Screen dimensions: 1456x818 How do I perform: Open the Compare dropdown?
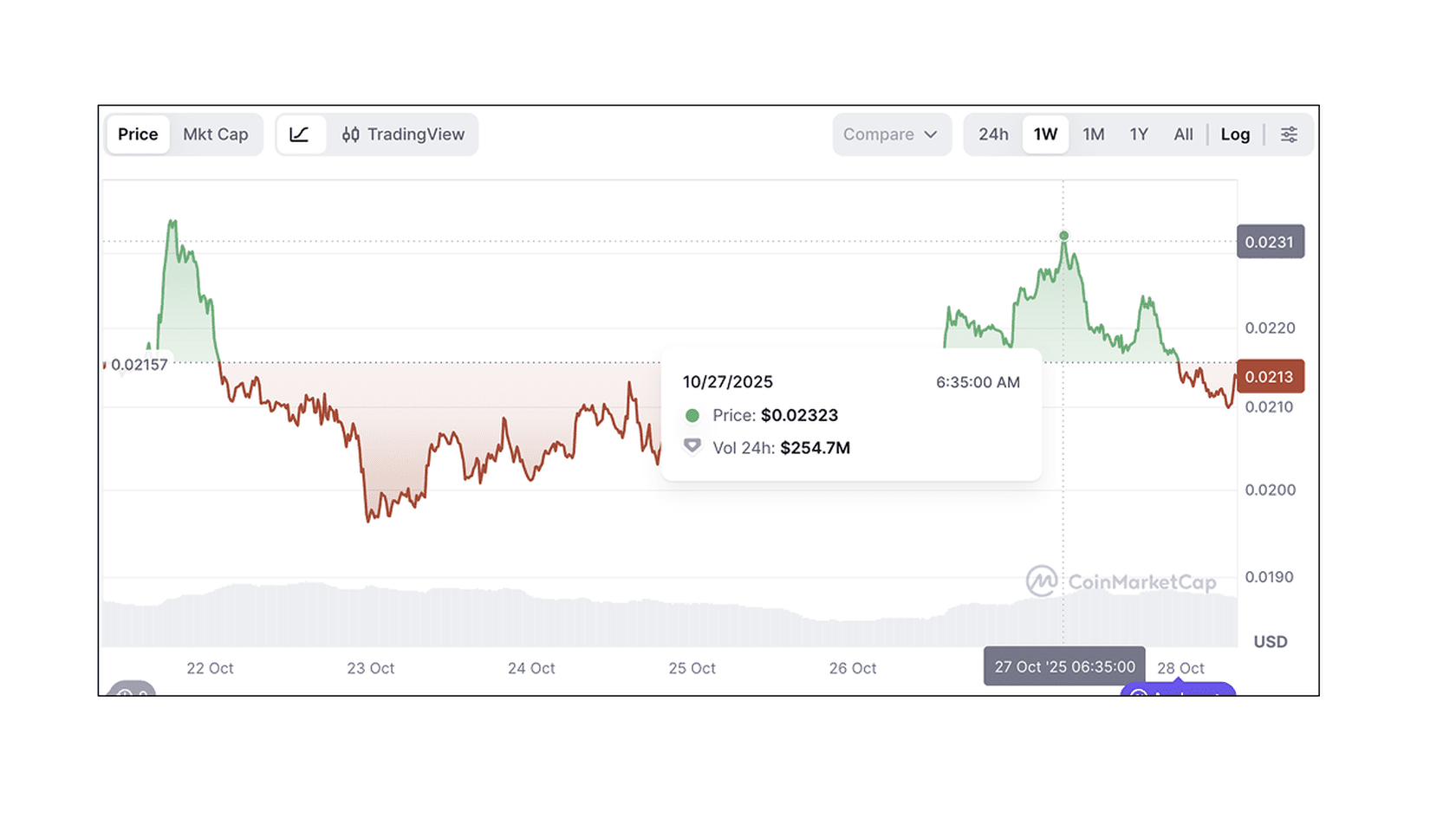(891, 134)
